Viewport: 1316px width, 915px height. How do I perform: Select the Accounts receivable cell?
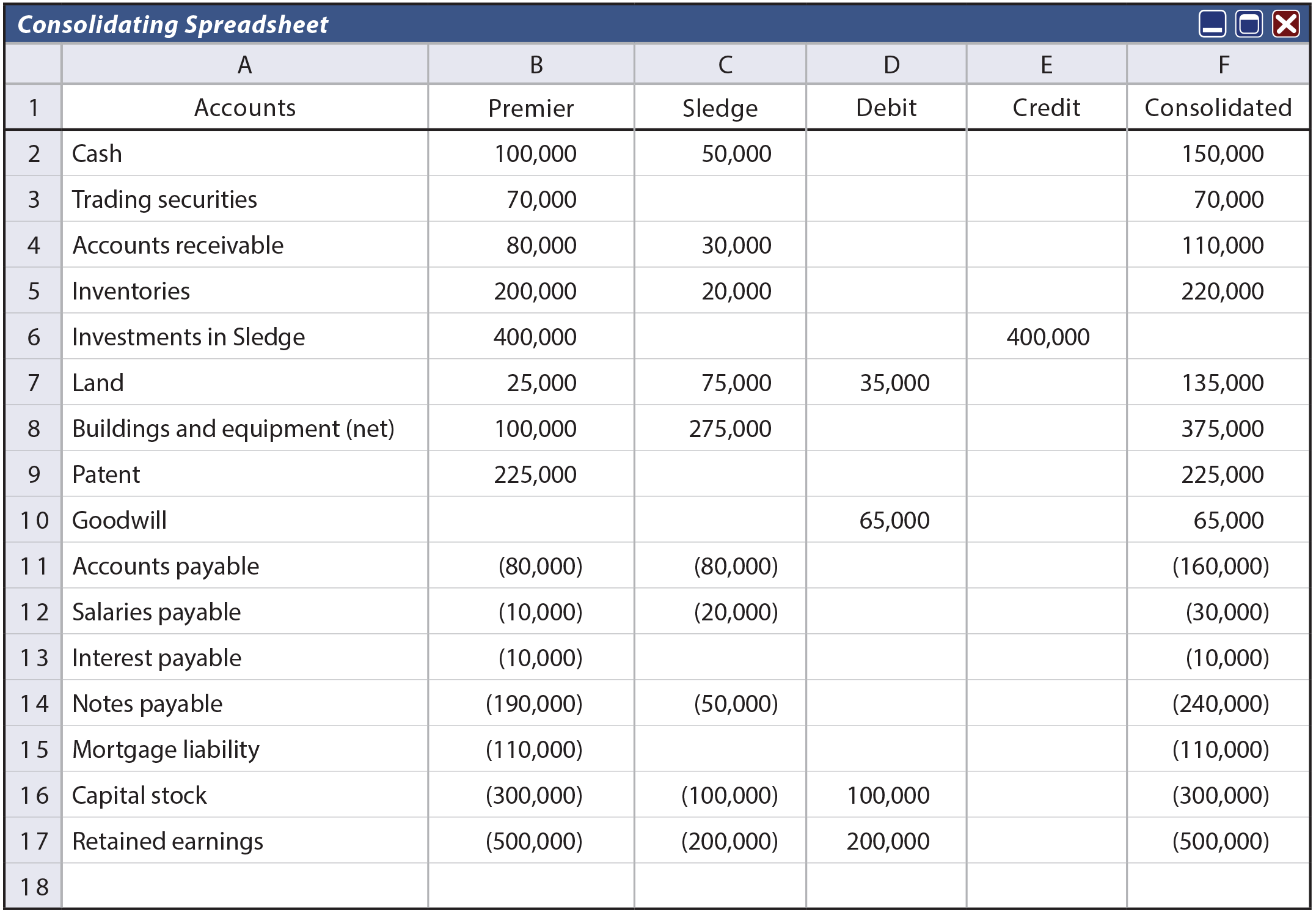coord(244,244)
